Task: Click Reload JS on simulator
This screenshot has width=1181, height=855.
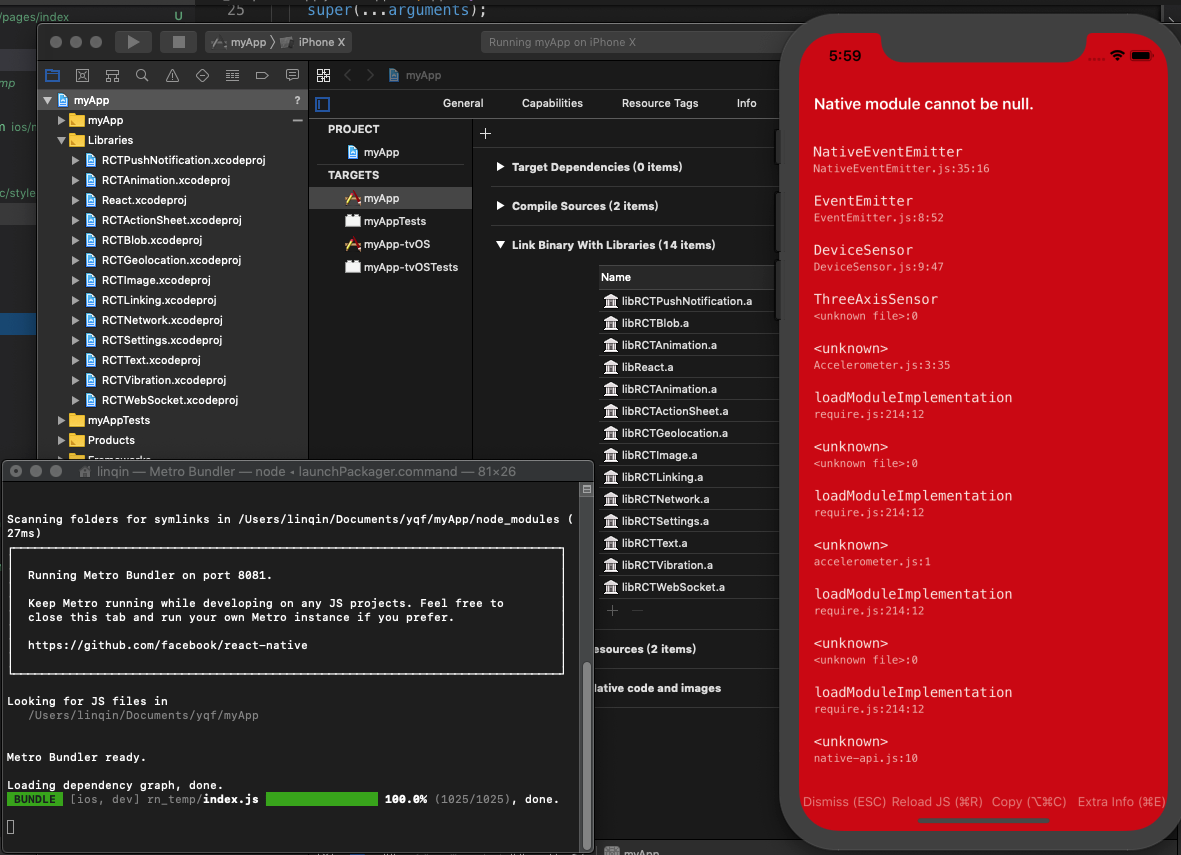Action: pyautogui.click(x=937, y=802)
